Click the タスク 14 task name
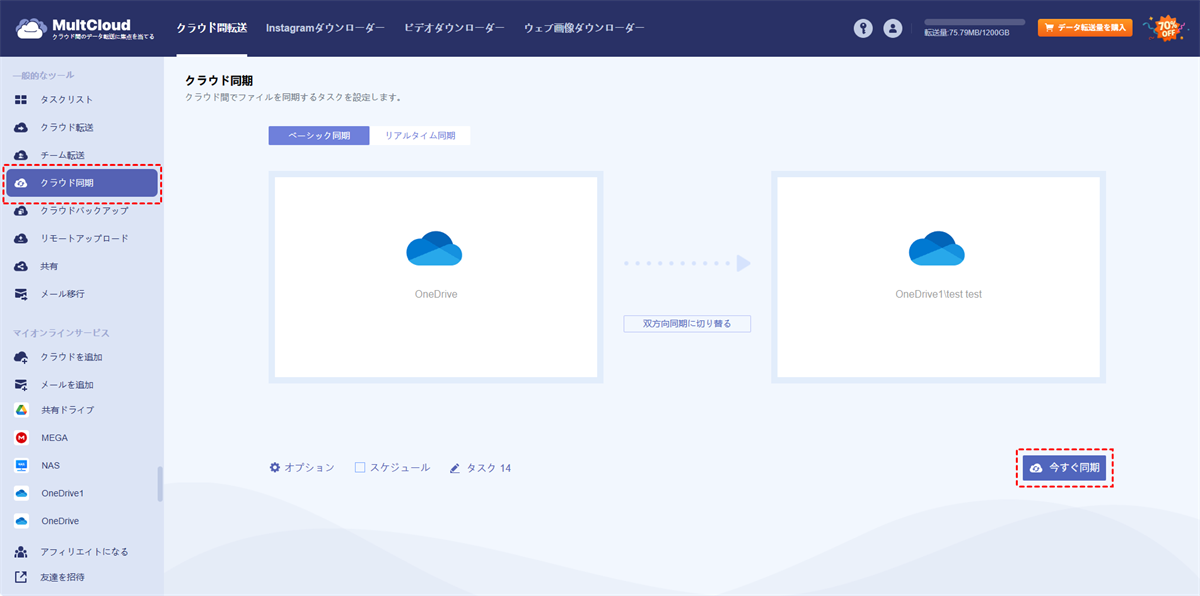Screen dimensions: 1200x596 click(489, 468)
